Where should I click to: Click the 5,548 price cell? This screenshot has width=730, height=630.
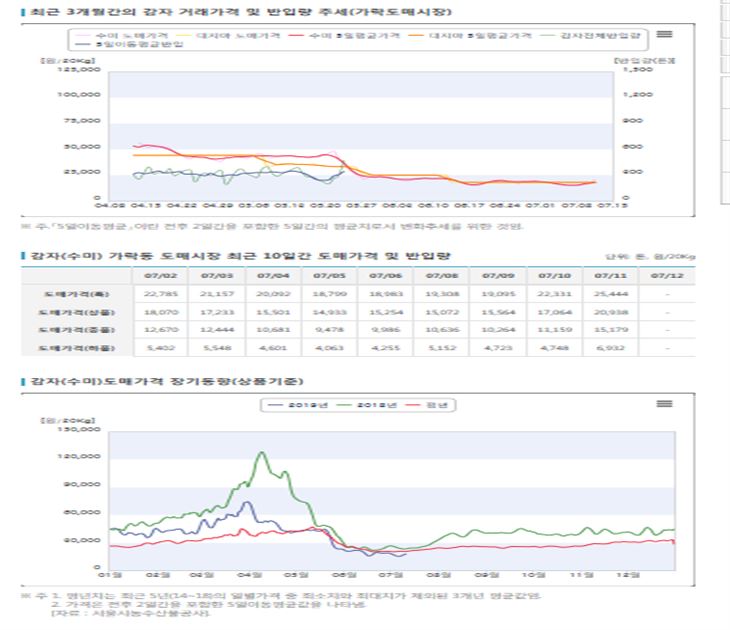(217, 347)
